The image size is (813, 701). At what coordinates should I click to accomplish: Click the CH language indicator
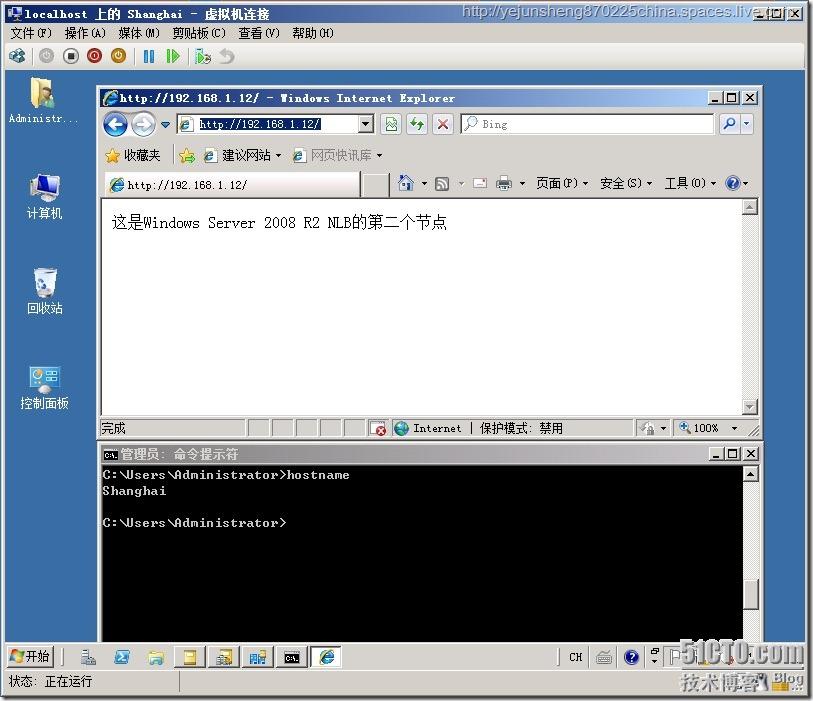(576, 657)
